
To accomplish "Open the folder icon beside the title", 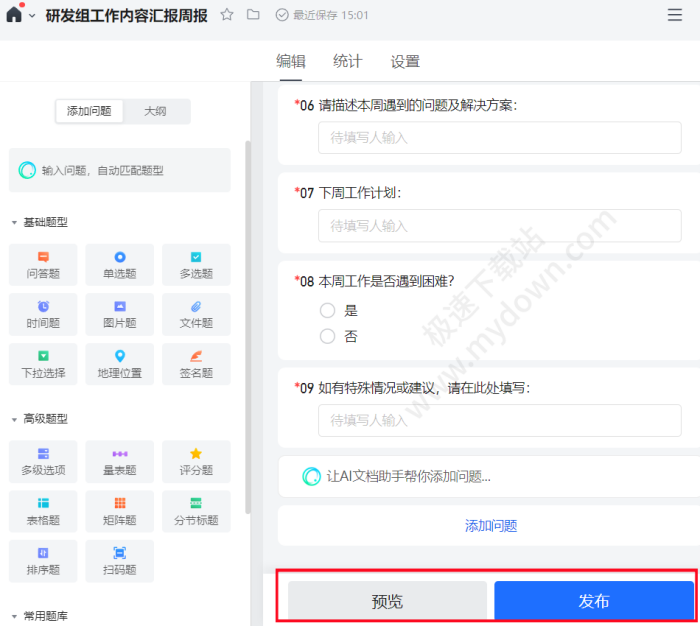I will (x=253, y=15).
